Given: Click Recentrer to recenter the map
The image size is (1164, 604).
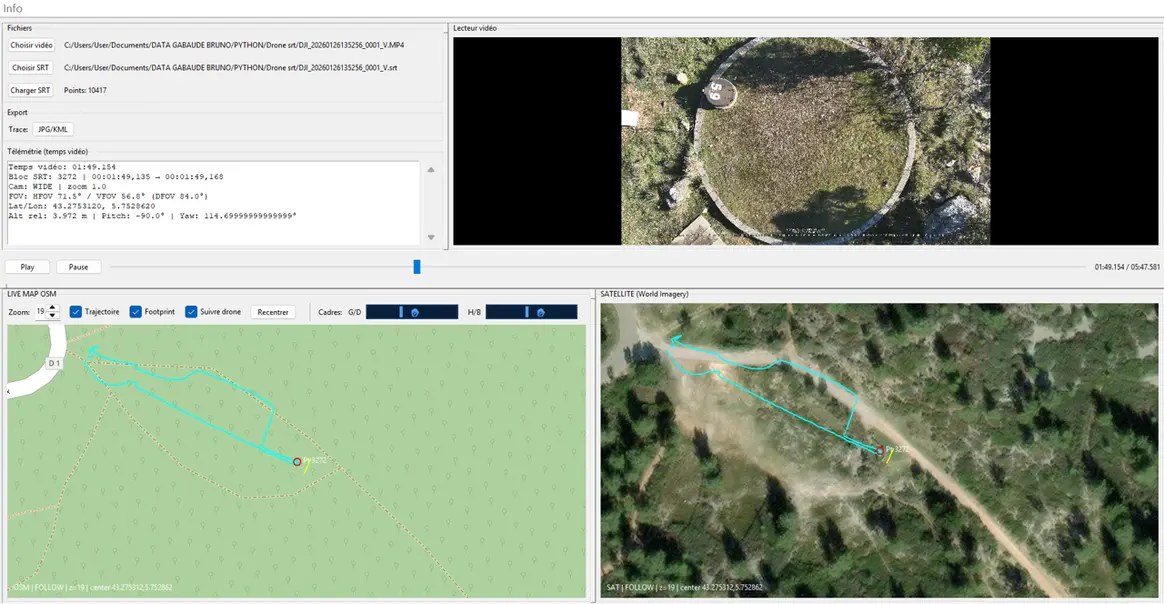Looking at the screenshot, I should pyautogui.click(x=273, y=312).
